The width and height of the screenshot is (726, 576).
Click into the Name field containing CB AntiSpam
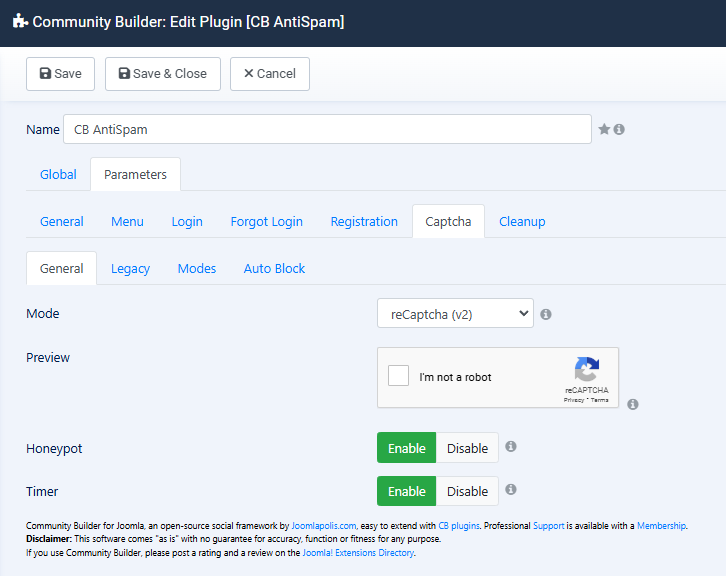click(327, 129)
